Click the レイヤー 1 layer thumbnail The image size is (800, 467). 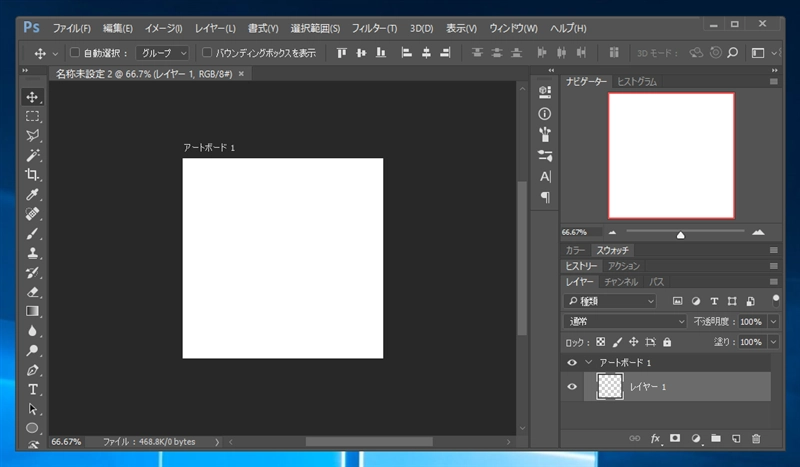609,387
